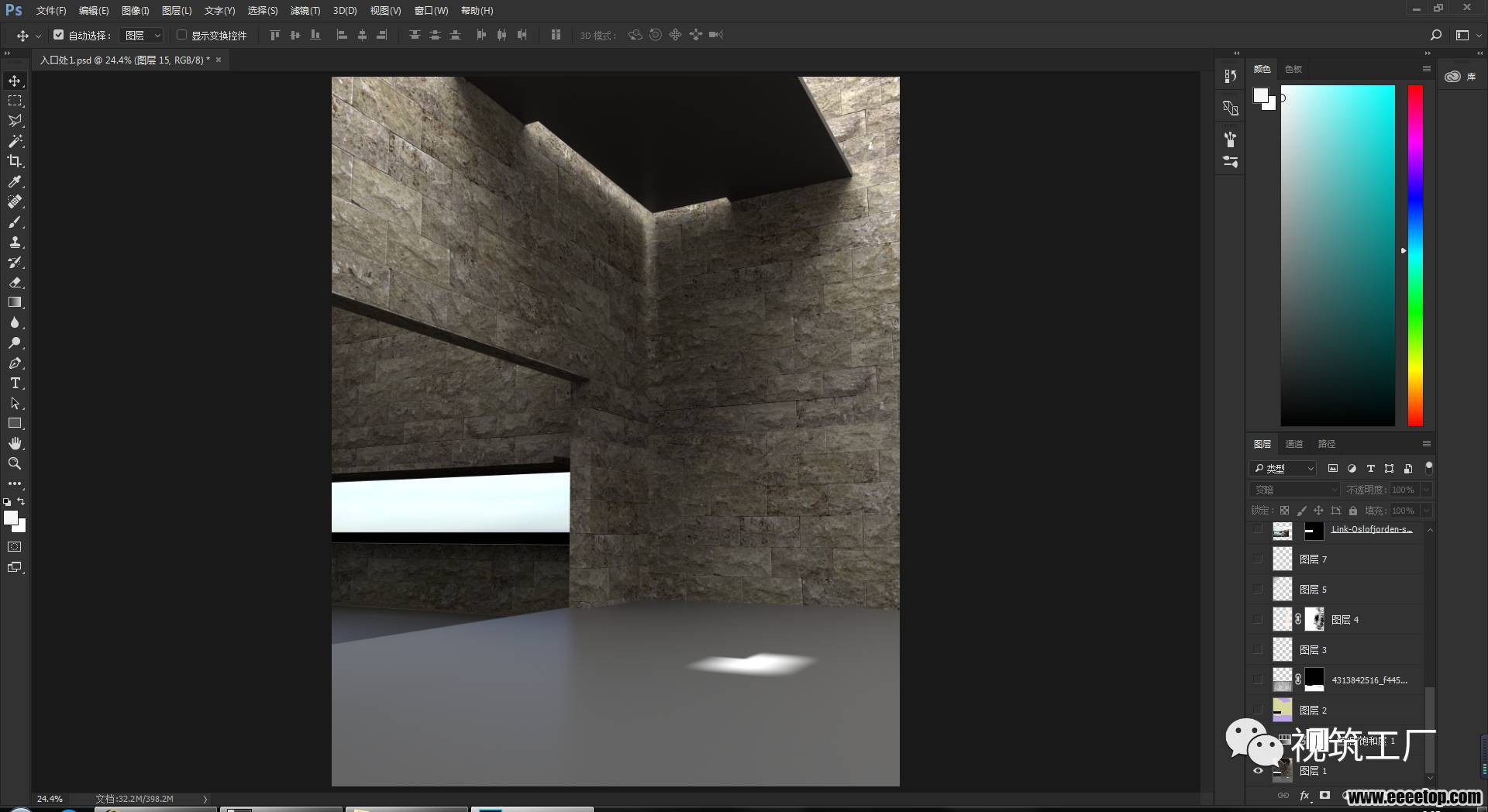
Task: Open the Color panel flyout menu
Action: coord(1426,68)
